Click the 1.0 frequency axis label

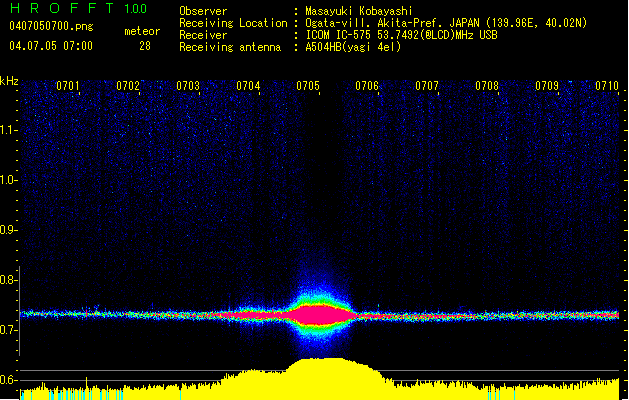pyautogui.click(x=9, y=180)
